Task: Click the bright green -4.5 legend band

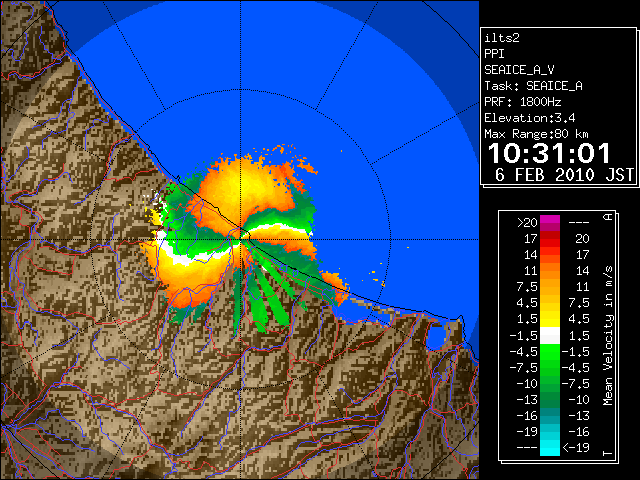Action: 550,352
